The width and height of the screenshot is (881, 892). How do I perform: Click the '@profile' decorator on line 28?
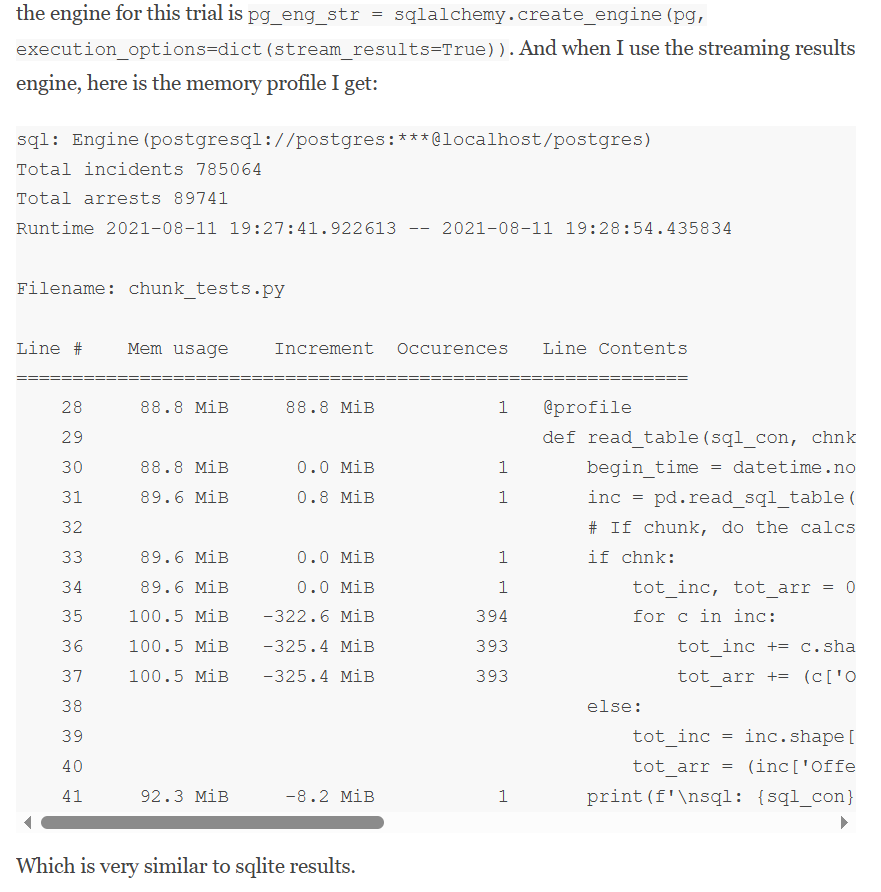[x=587, y=408]
